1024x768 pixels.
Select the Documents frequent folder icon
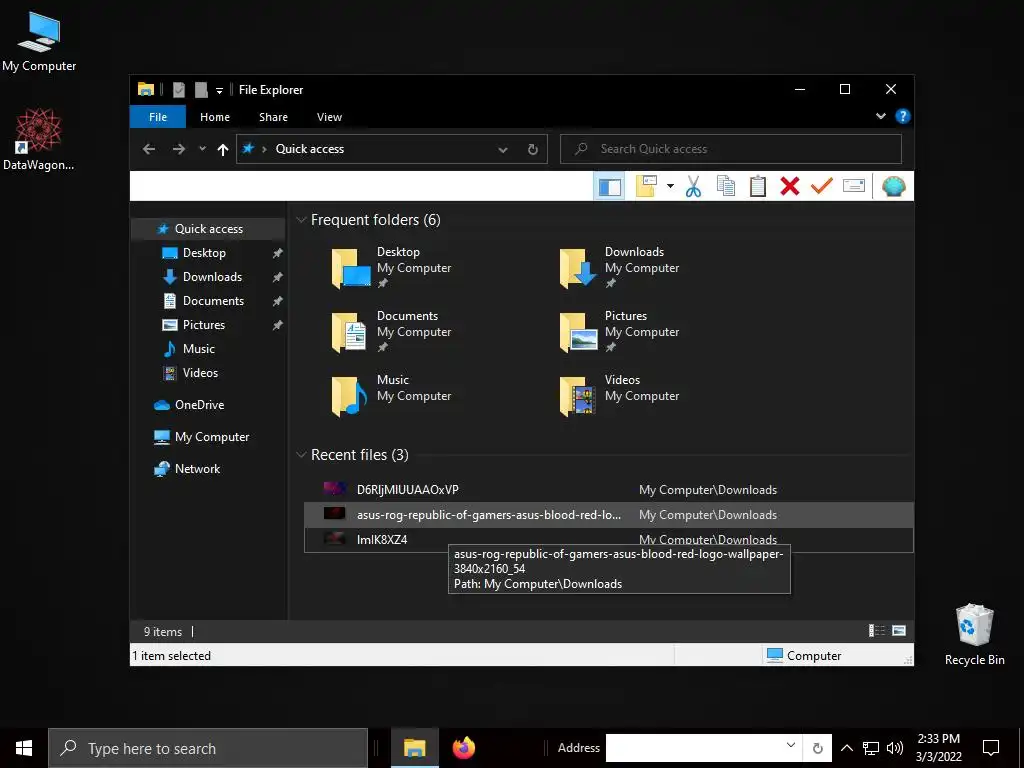pyautogui.click(x=349, y=332)
